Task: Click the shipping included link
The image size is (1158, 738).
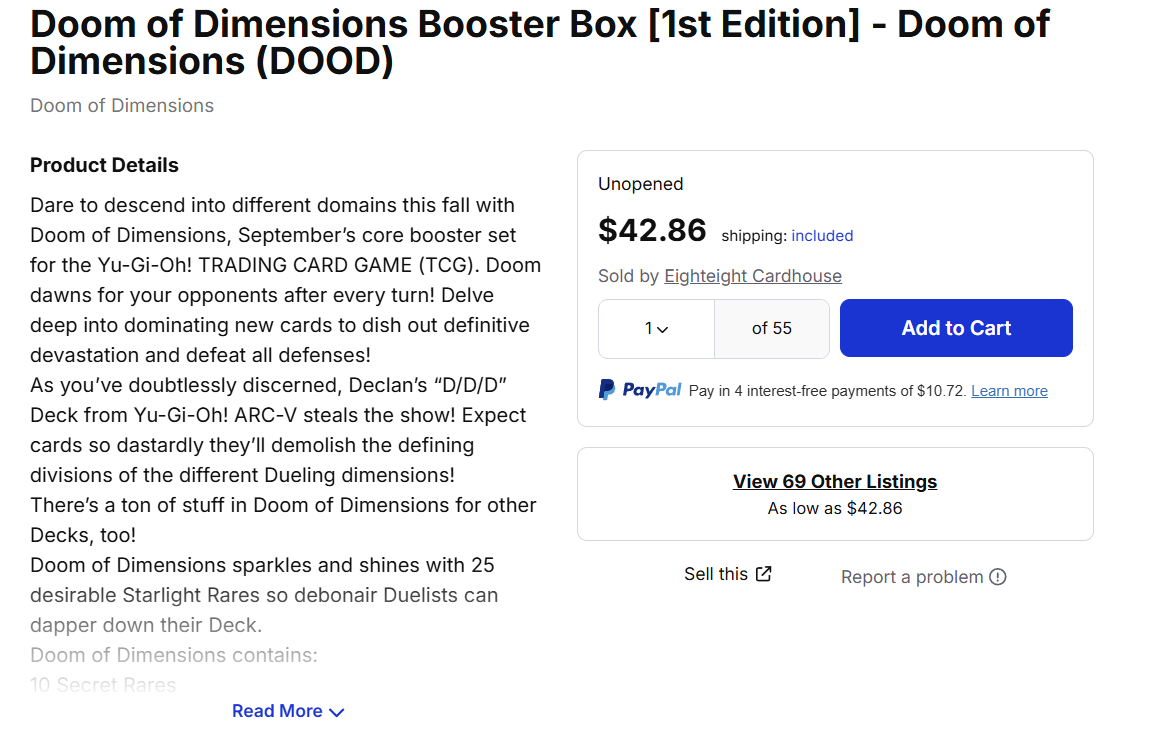Action: [822, 236]
